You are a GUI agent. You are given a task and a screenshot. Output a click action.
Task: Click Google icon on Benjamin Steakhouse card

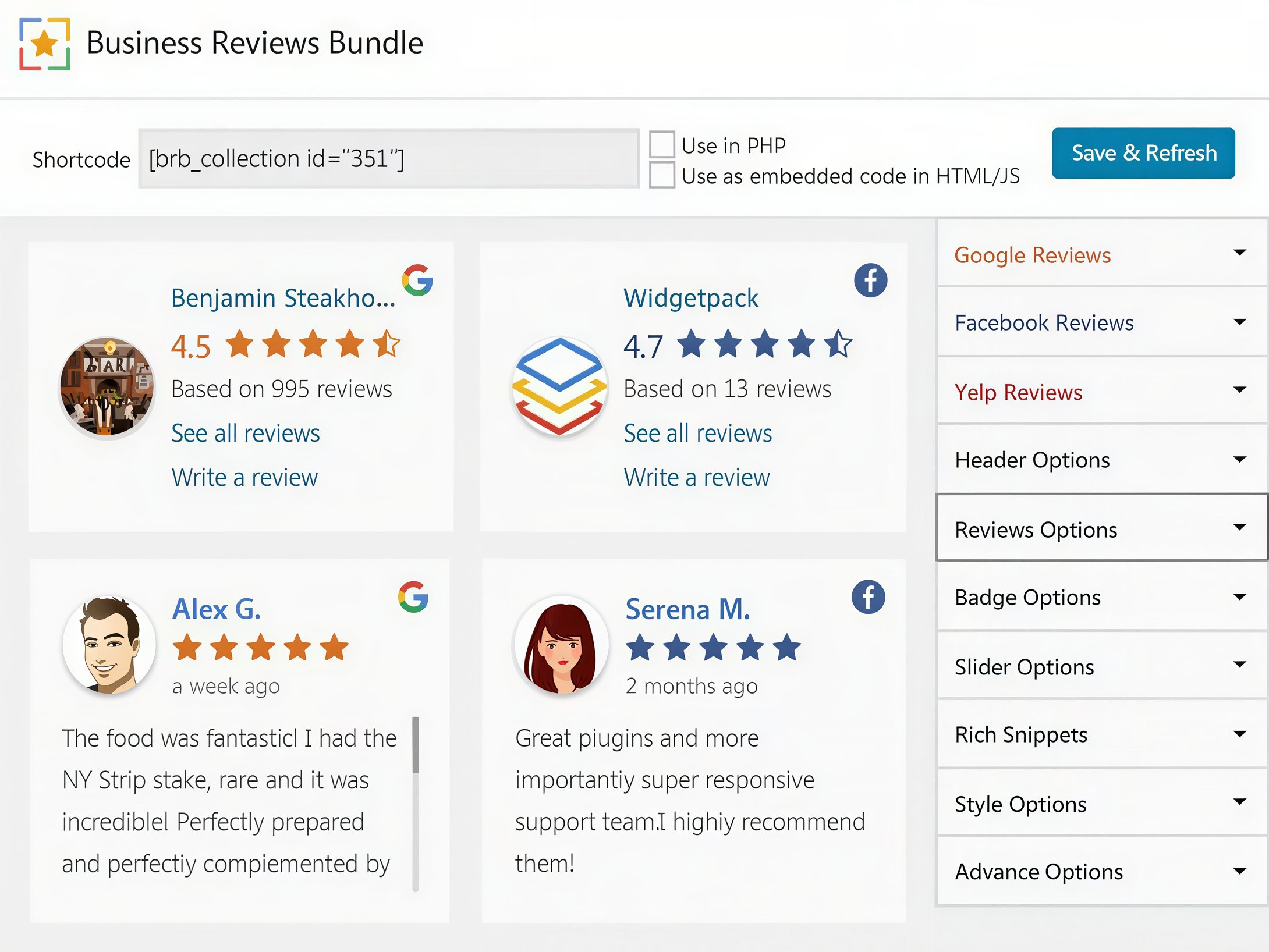(x=417, y=280)
